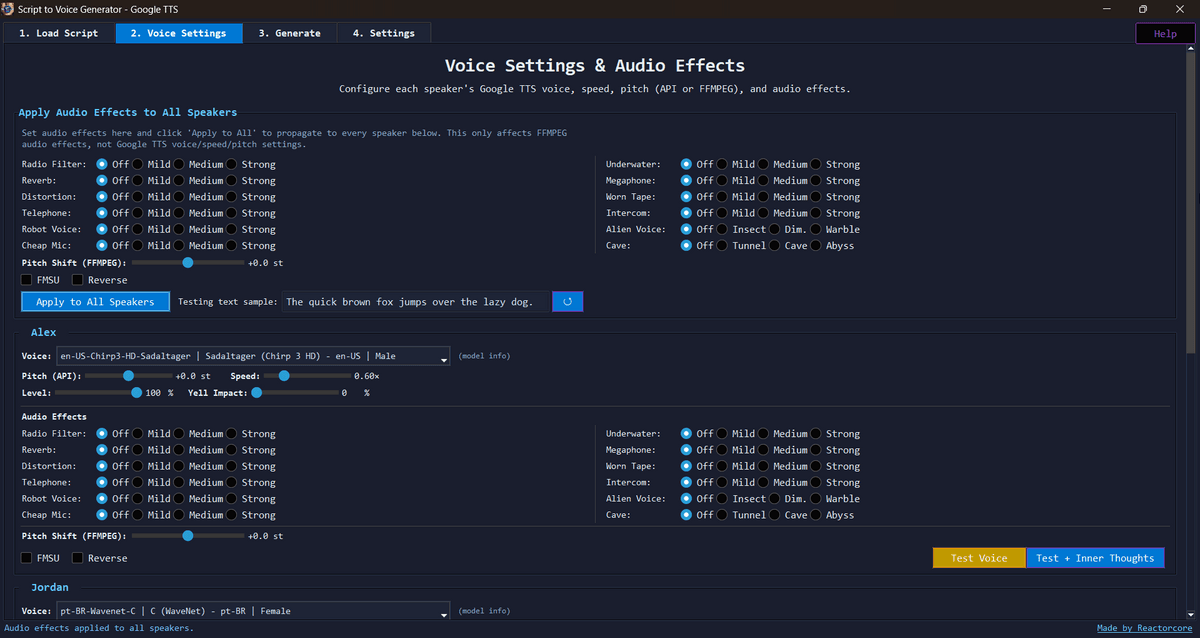
Task: Go to the 4. Settings tab
Action: coord(384,33)
